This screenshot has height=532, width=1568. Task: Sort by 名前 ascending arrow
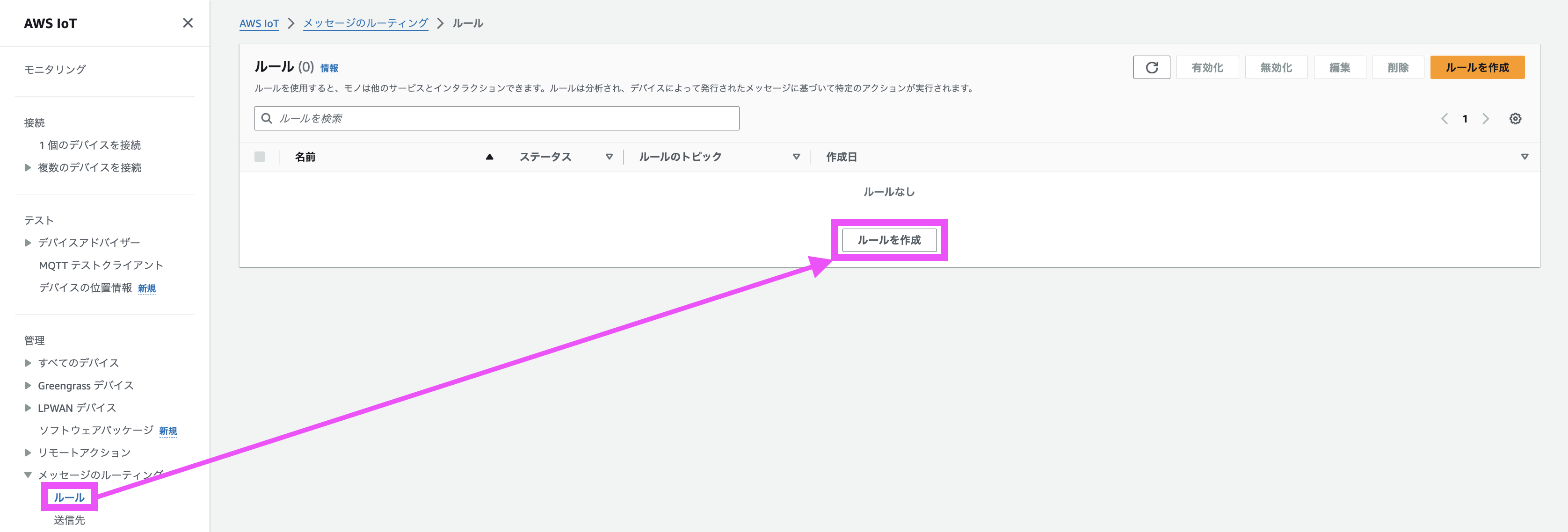[489, 157]
